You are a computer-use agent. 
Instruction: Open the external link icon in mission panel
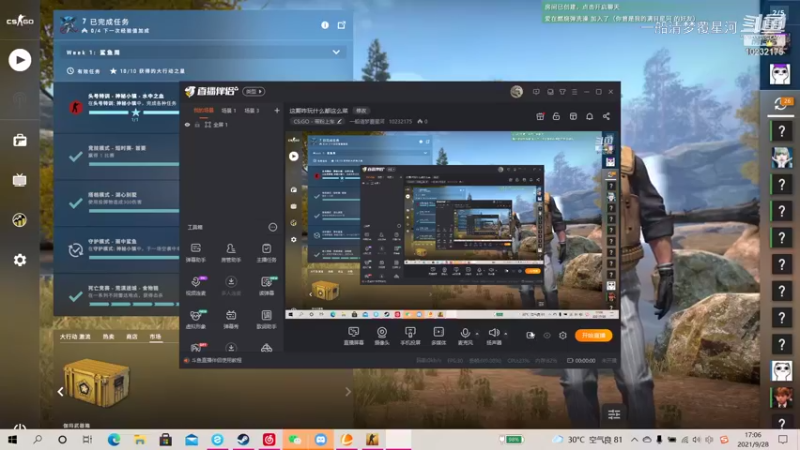(341, 25)
